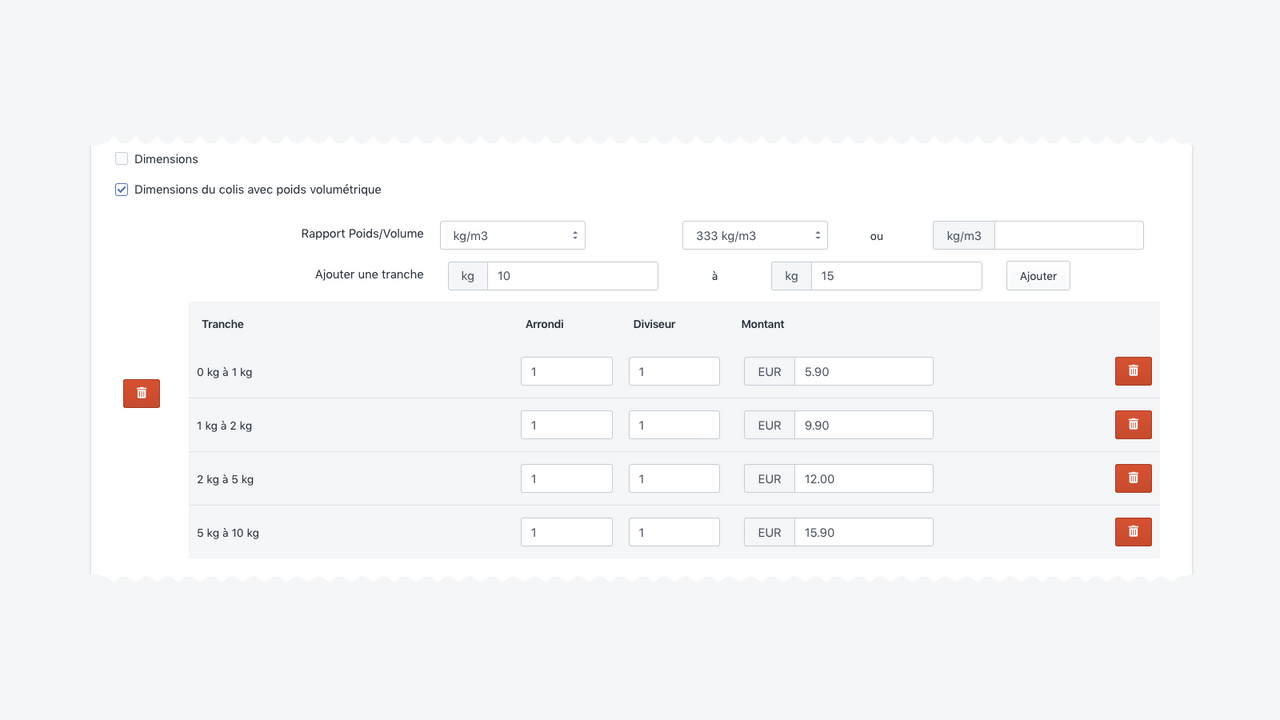Open the 333 kg/m3 ratio dropdown
The image size is (1280, 720).
755,235
